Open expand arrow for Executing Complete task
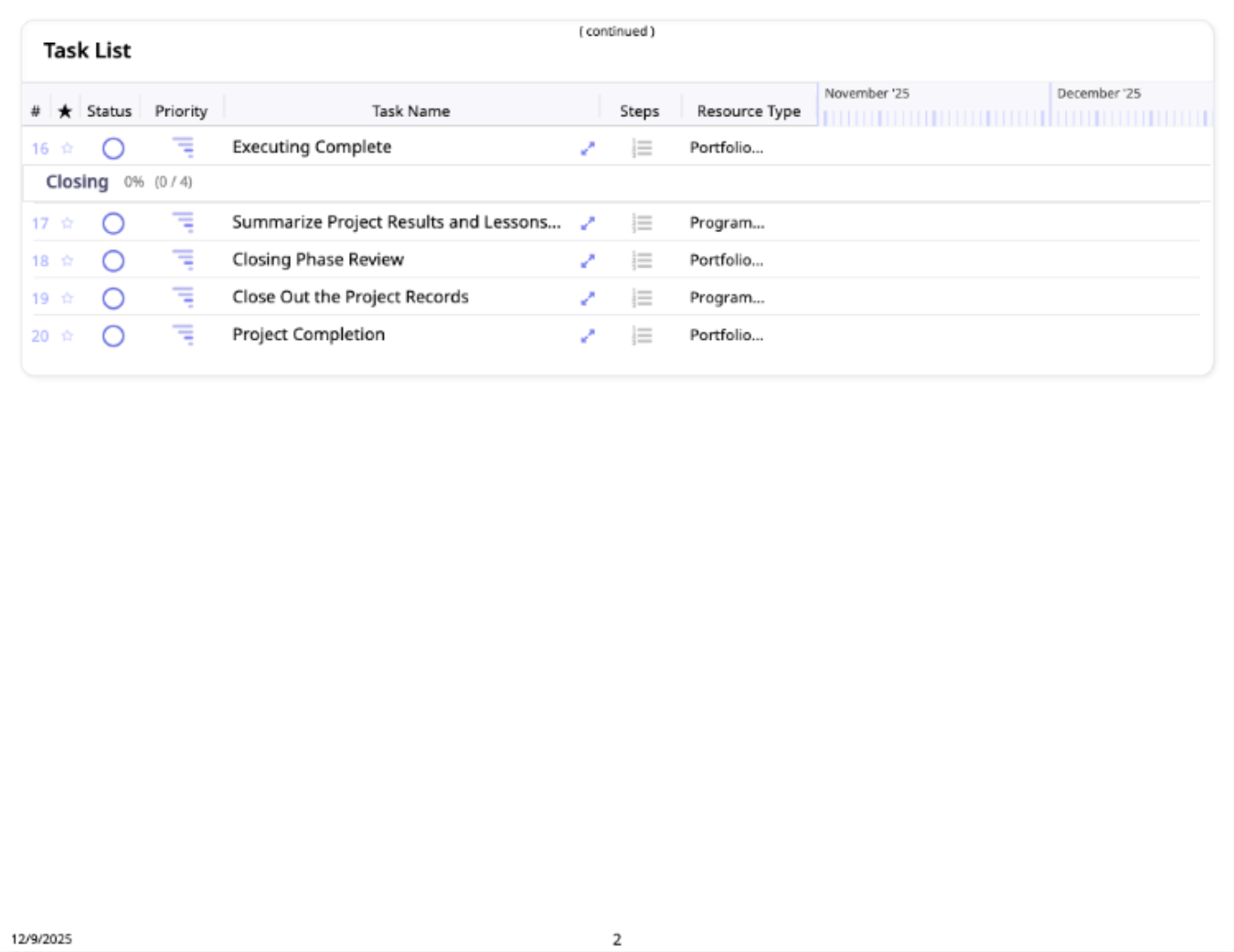This screenshot has width=1234, height=952. pyautogui.click(x=588, y=148)
